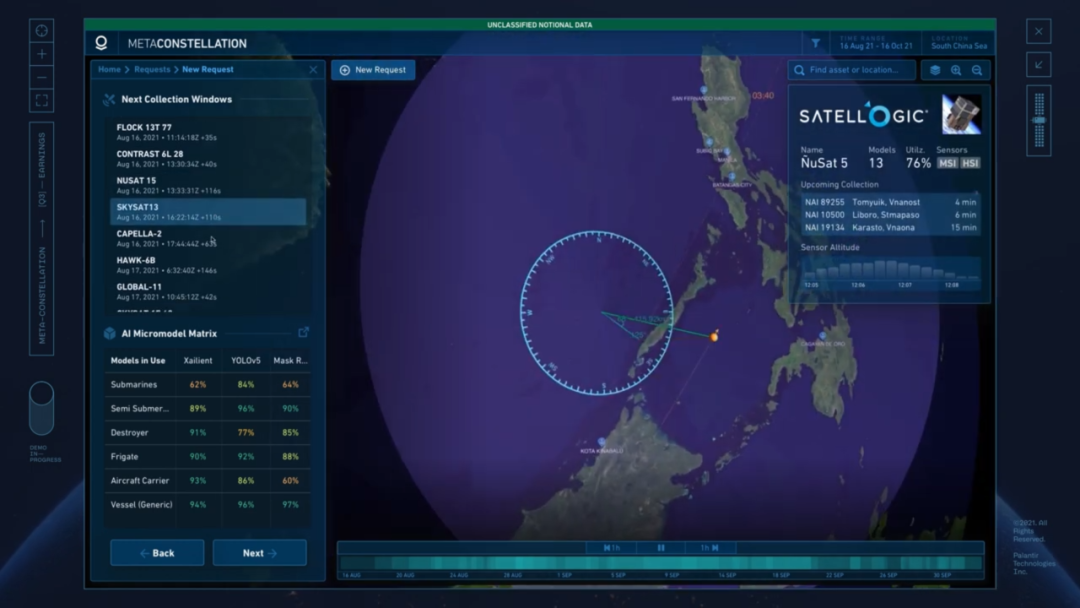Click the Xailient column header
The height and width of the screenshot is (608, 1080).
(198, 361)
